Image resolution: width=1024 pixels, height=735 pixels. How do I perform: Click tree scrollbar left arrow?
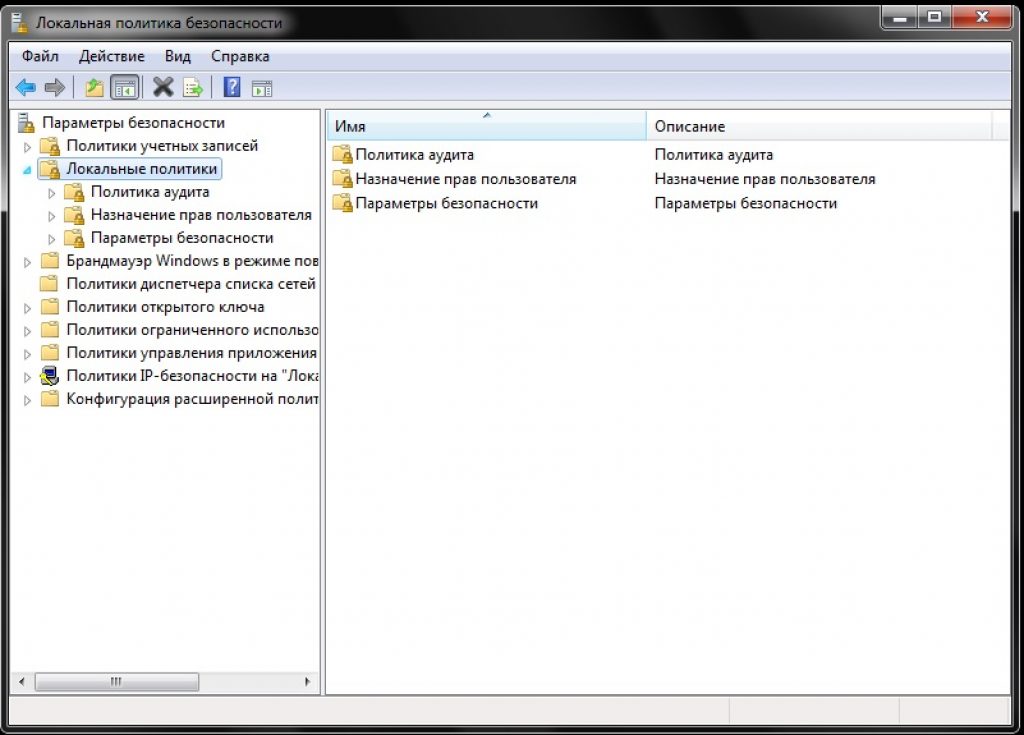pos(22,682)
